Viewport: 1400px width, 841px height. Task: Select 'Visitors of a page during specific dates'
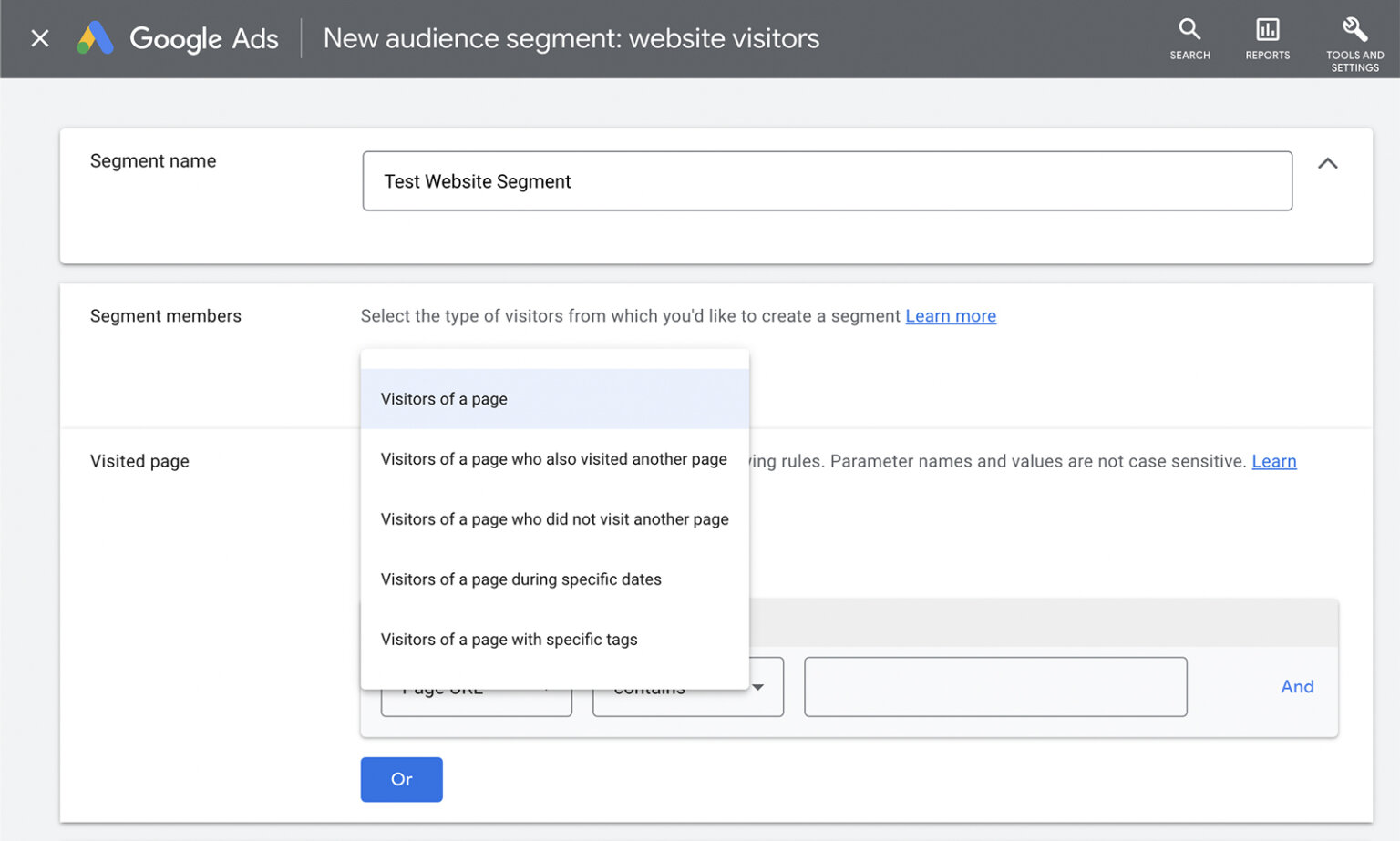(520, 579)
